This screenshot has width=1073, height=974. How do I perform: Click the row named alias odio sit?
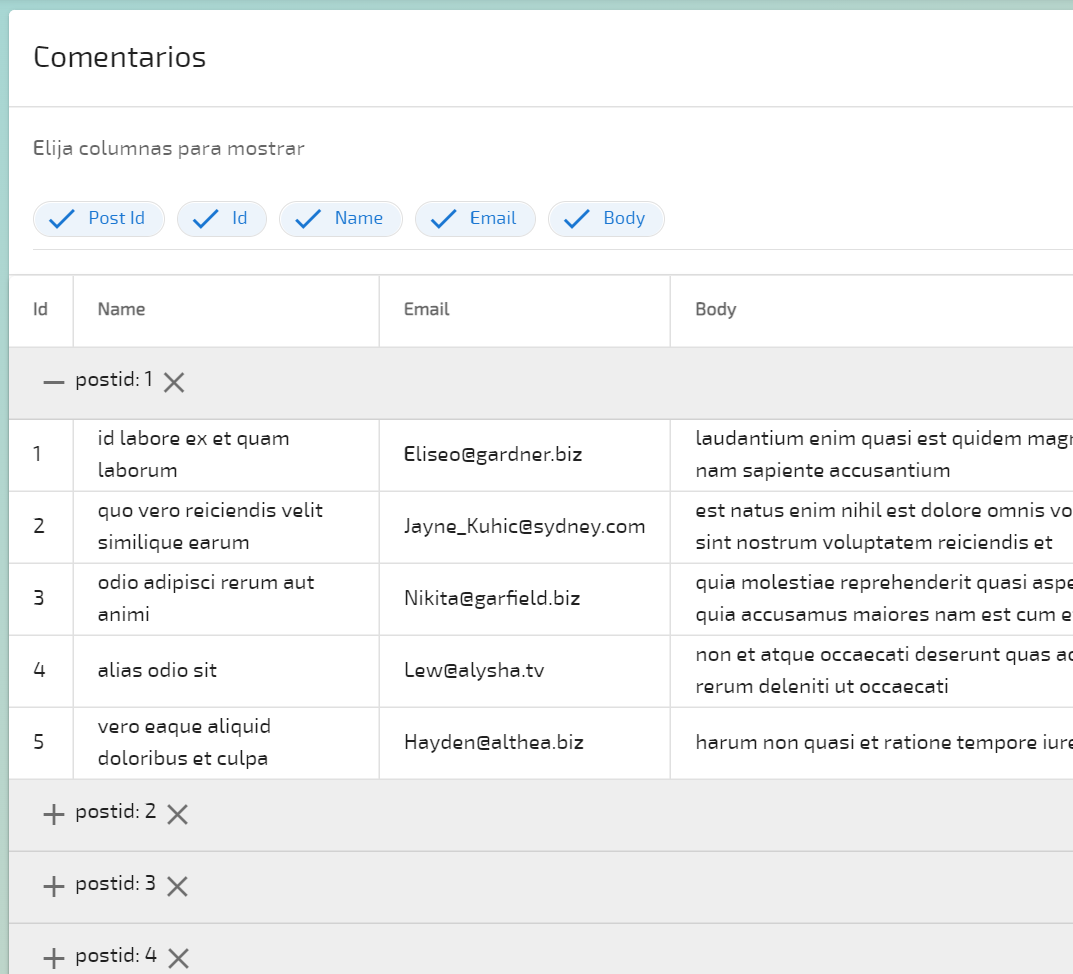tap(158, 671)
